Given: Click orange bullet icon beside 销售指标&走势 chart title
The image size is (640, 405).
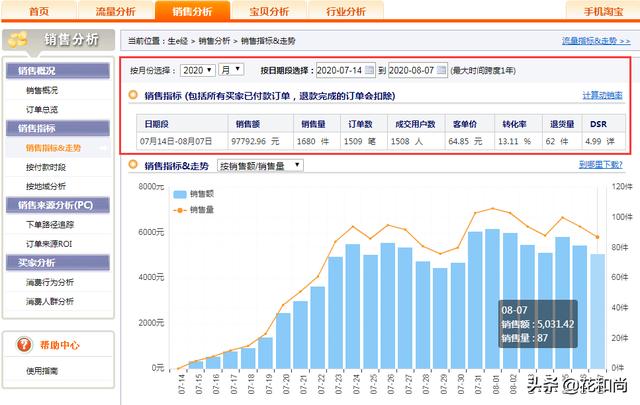Looking at the screenshot, I should 134,165.
